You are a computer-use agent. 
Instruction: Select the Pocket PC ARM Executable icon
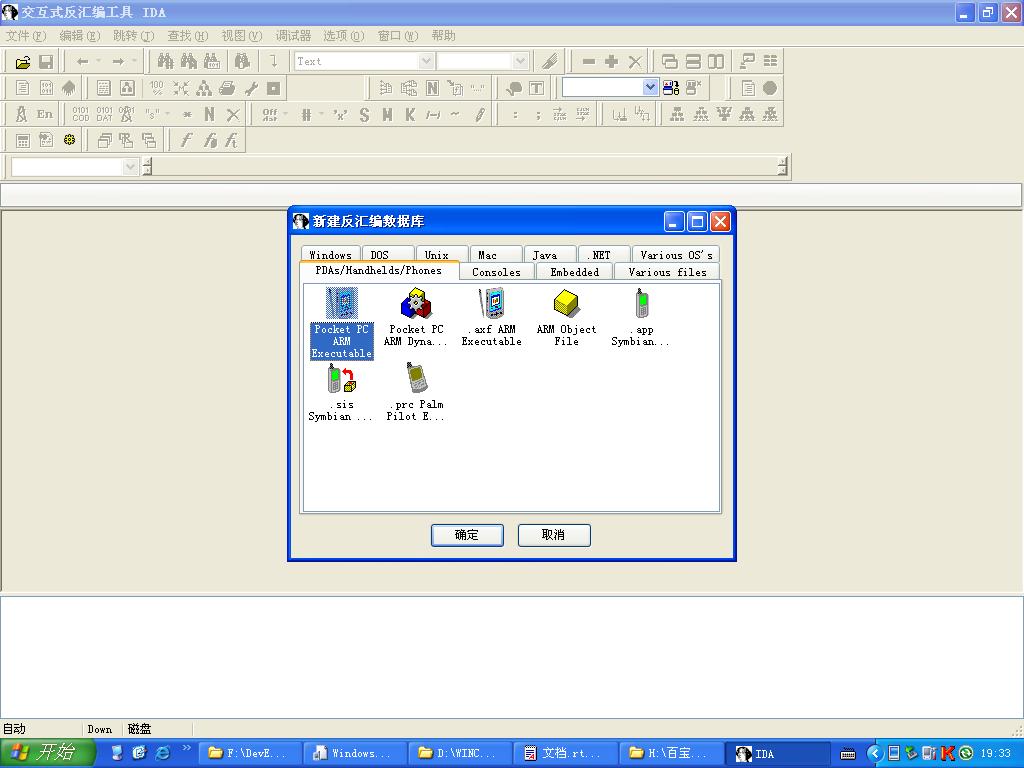pos(342,323)
